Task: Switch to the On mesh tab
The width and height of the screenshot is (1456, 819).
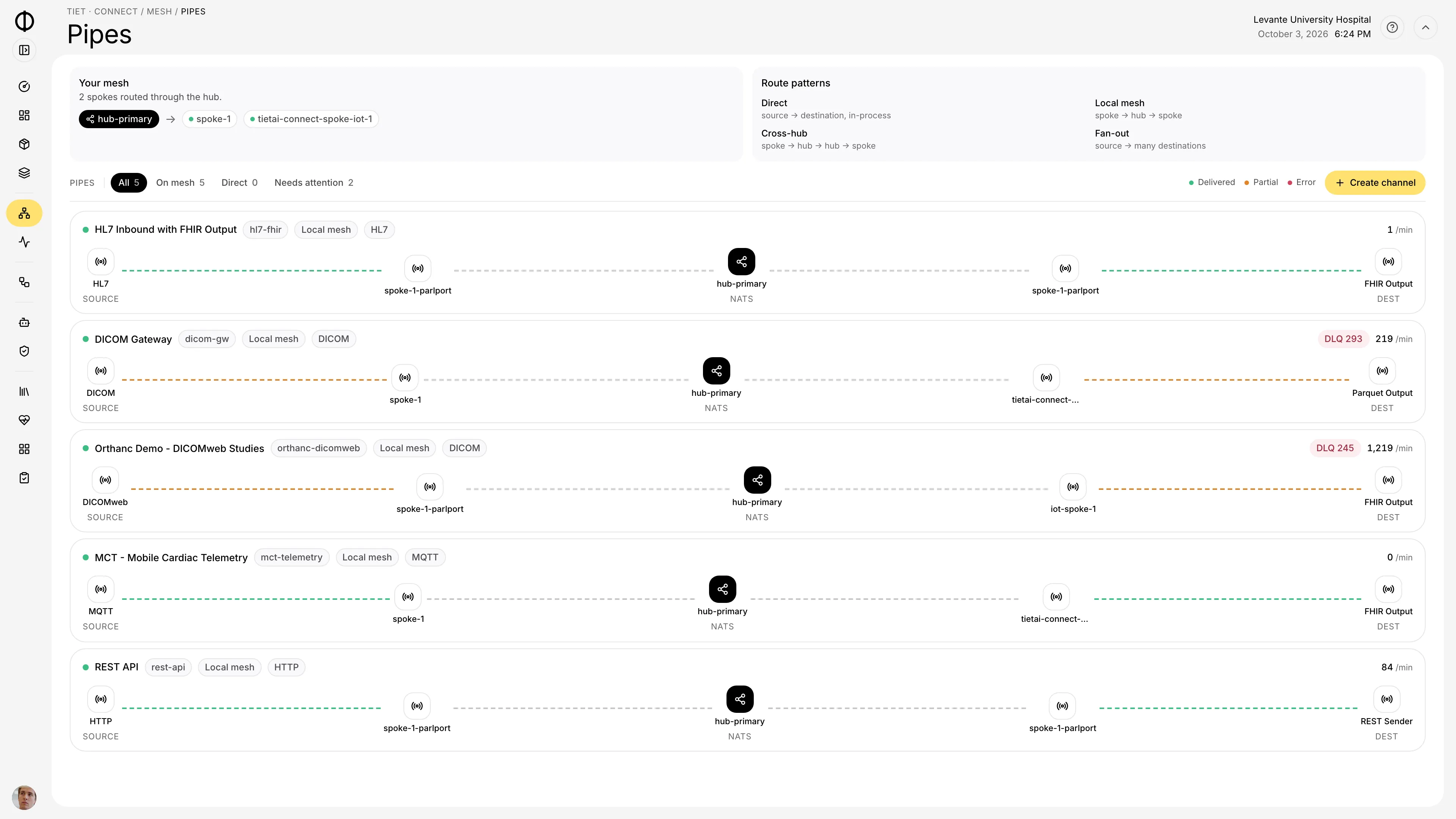Action: click(x=180, y=182)
